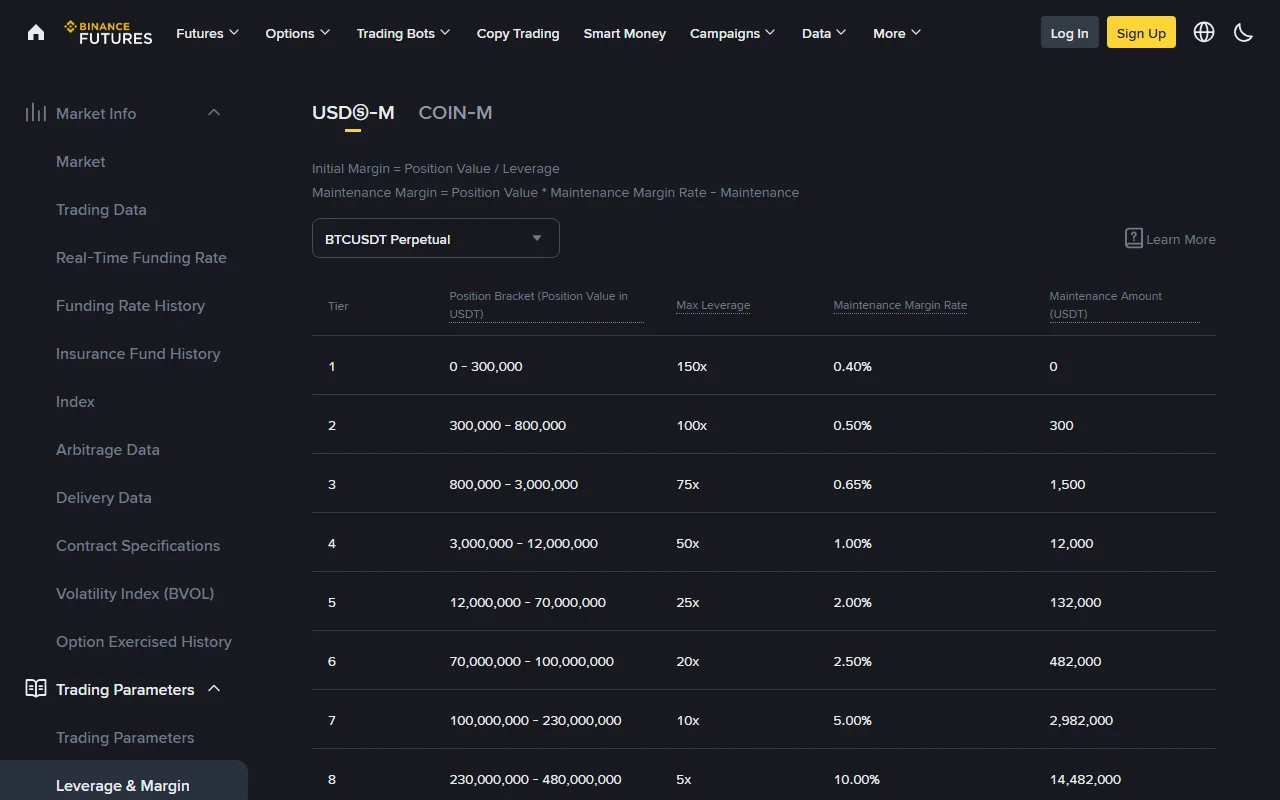
Task: Open Delivery Data in sidebar
Action: click(x=104, y=497)
